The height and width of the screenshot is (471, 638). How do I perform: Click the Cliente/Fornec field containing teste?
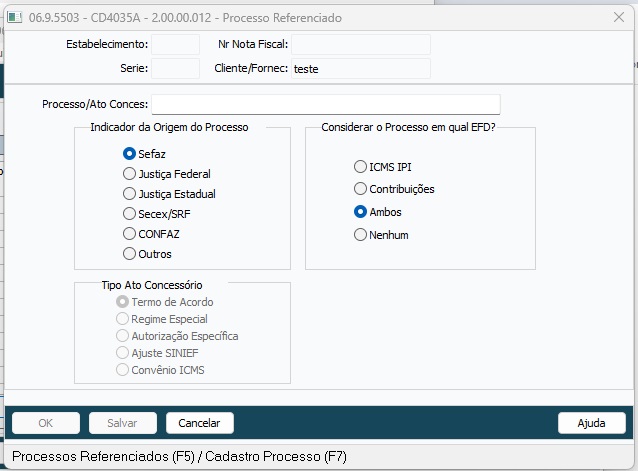361,68
